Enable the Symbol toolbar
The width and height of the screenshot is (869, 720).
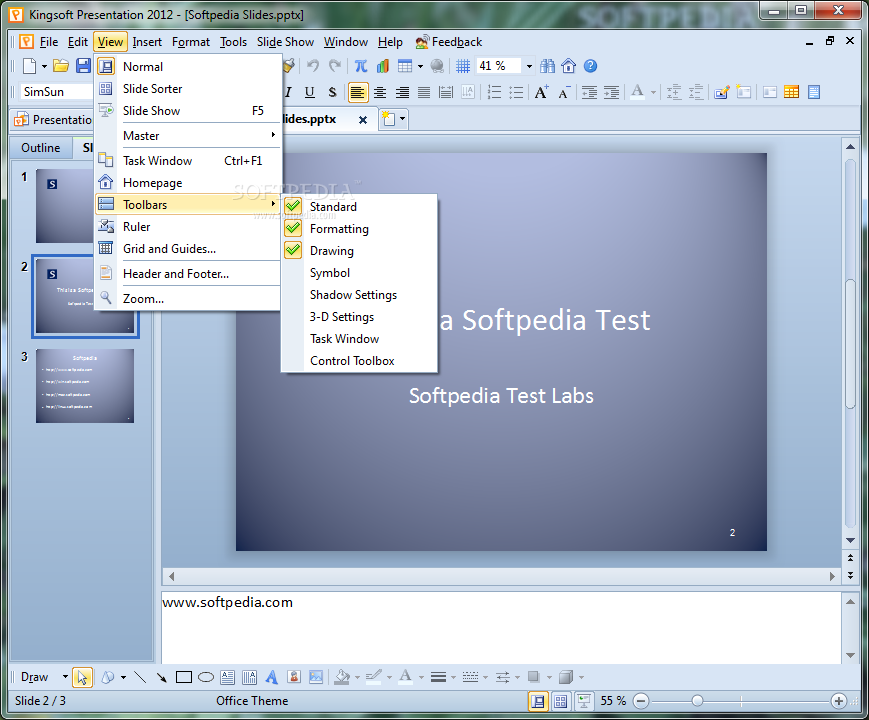click(359, 273)
